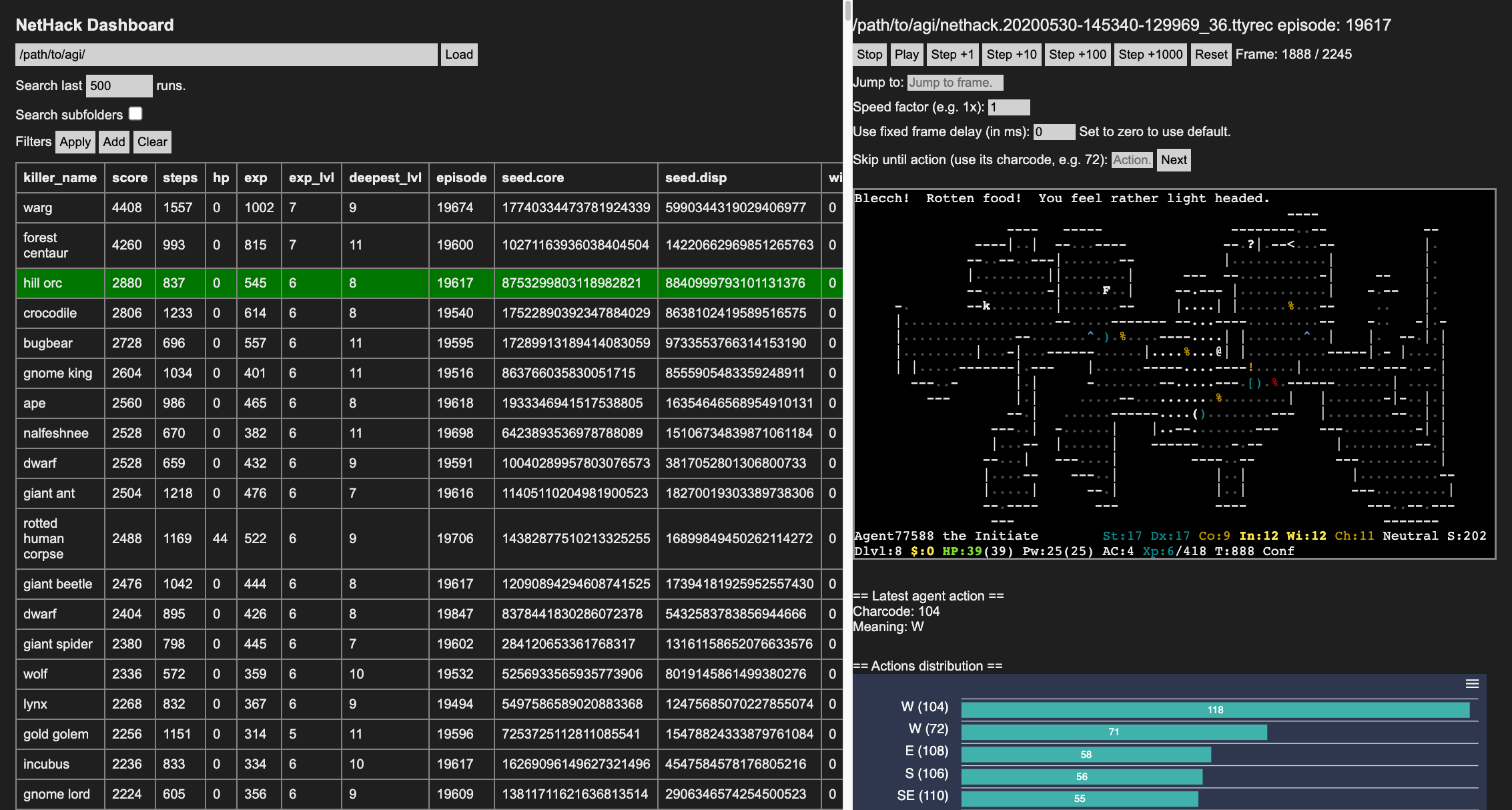Image resolution: width=1512 pixels, height=810 pixels.
Task: Clear all filters
Action: 152,142
